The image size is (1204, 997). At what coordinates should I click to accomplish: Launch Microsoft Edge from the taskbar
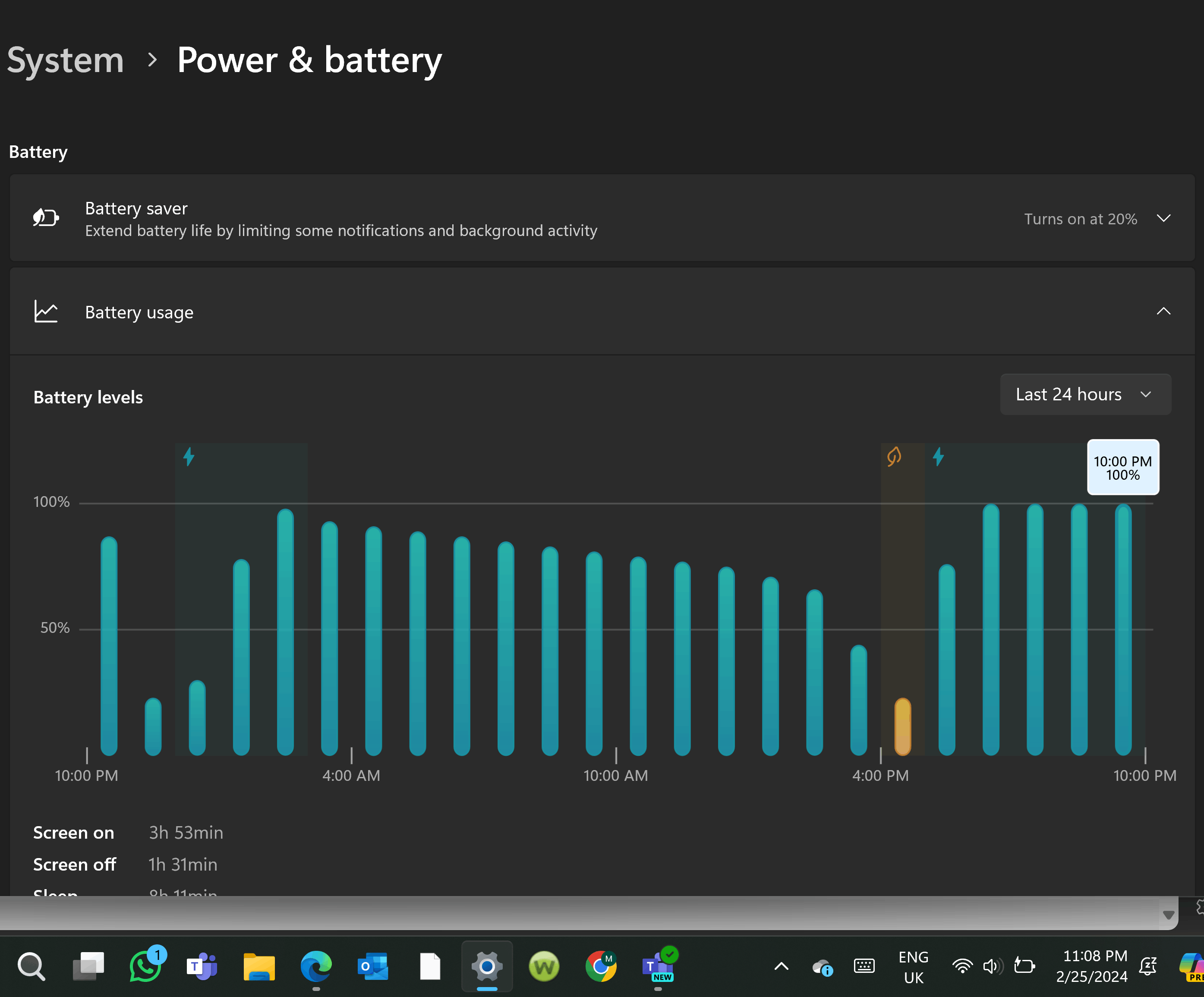(316, 967)
